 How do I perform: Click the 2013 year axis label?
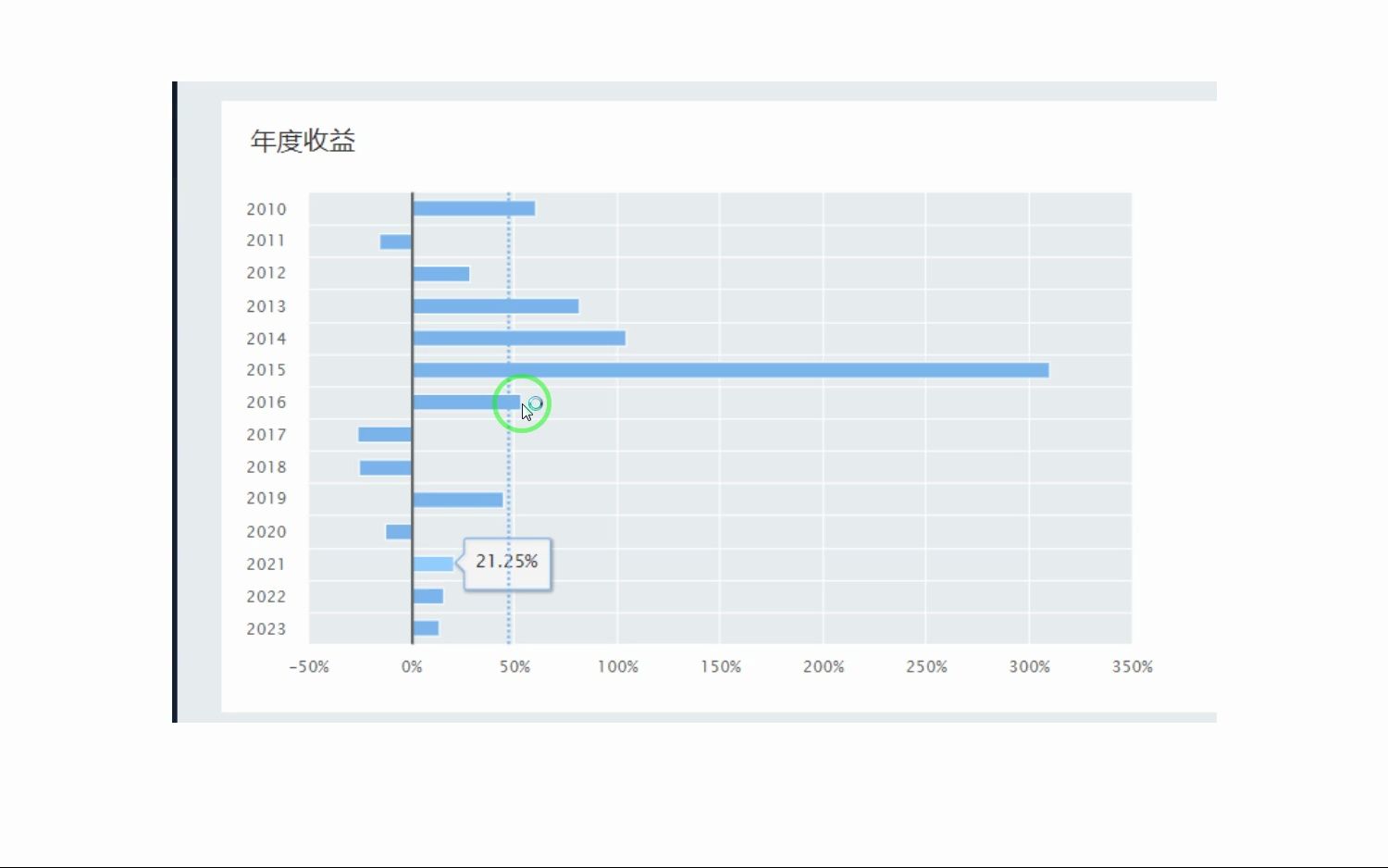coord(266,306)
